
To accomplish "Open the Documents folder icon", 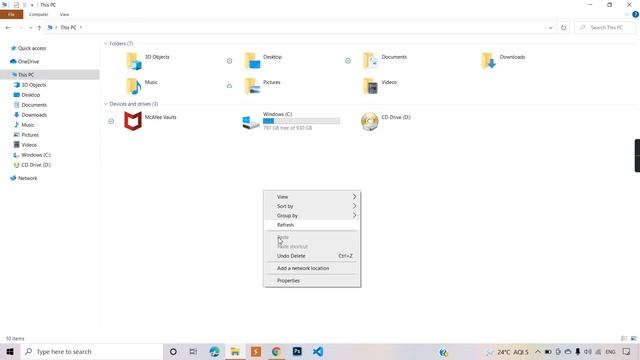I will [x=370, y=61].
